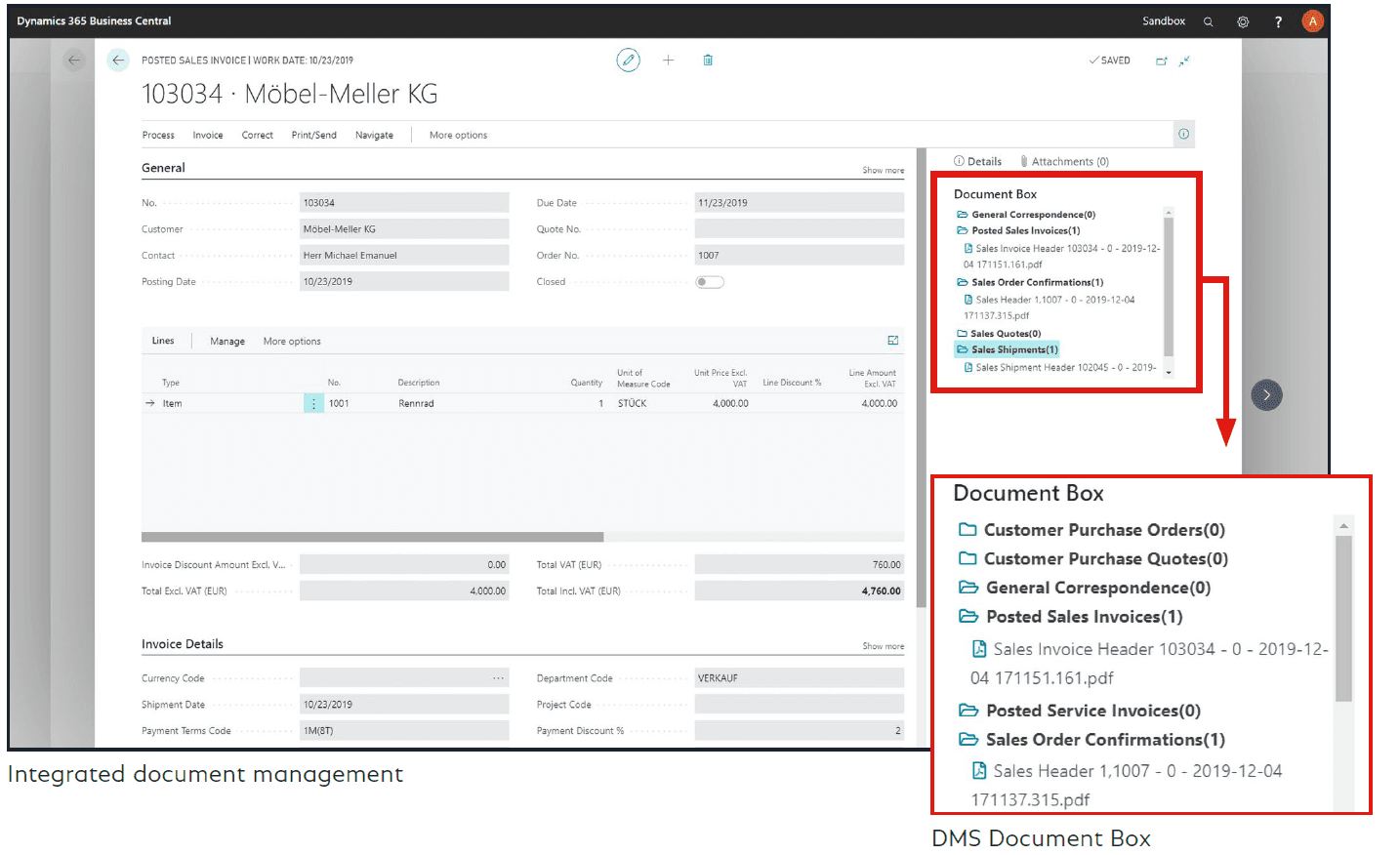Open More options in Lines section

[x=292, y=342]
